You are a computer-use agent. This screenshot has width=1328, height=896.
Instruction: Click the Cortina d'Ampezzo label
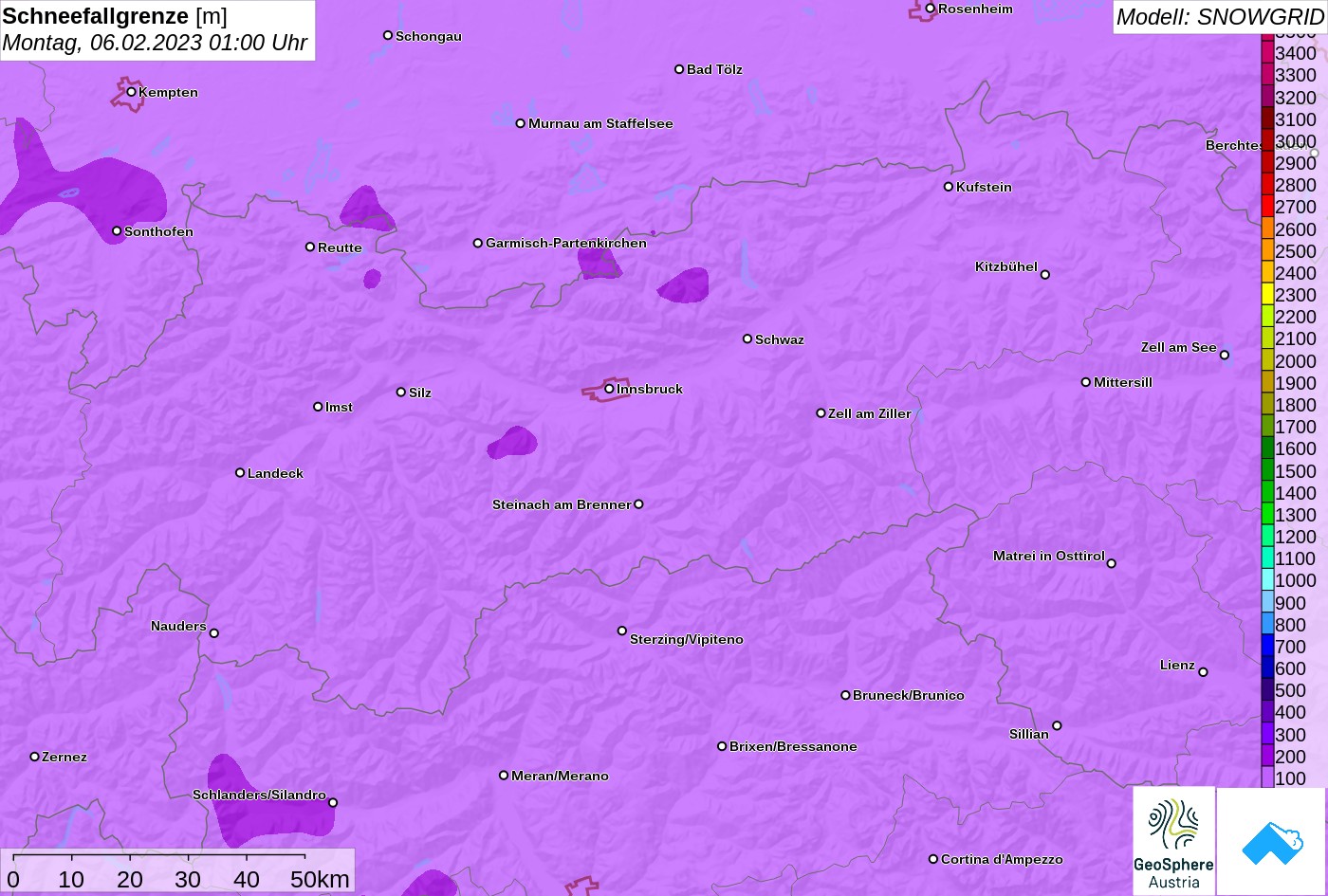pyautogui.click(x=1003, y=859)
